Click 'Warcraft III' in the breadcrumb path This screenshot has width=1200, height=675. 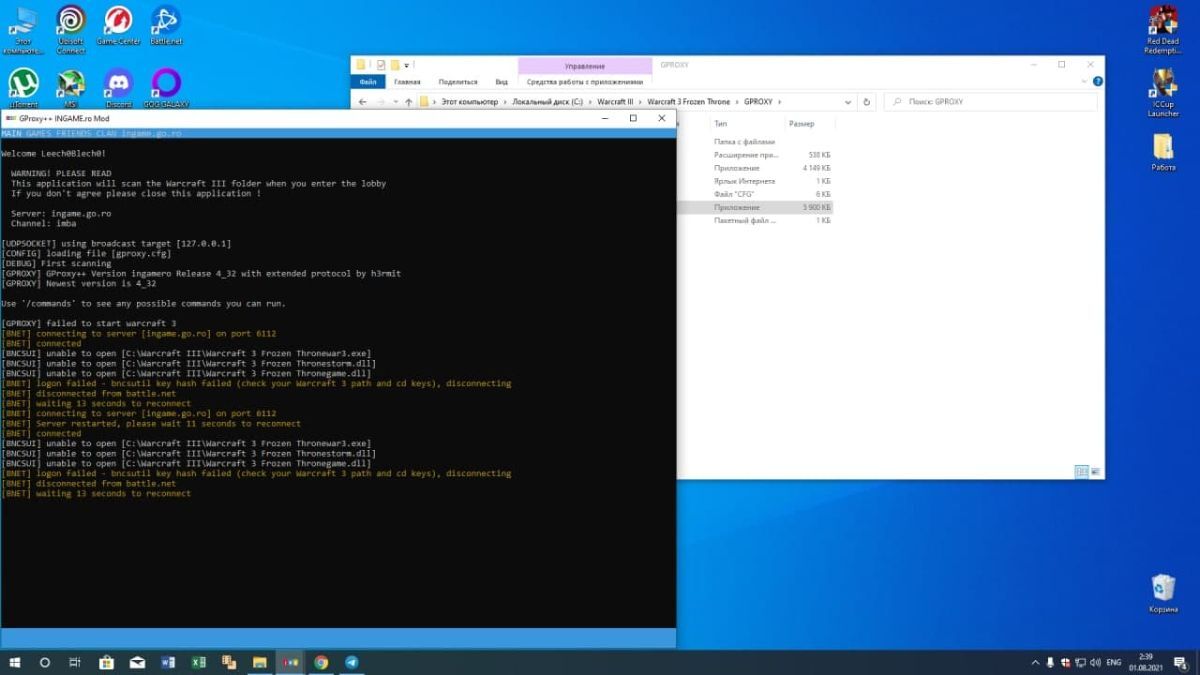(x=615, y=102)
